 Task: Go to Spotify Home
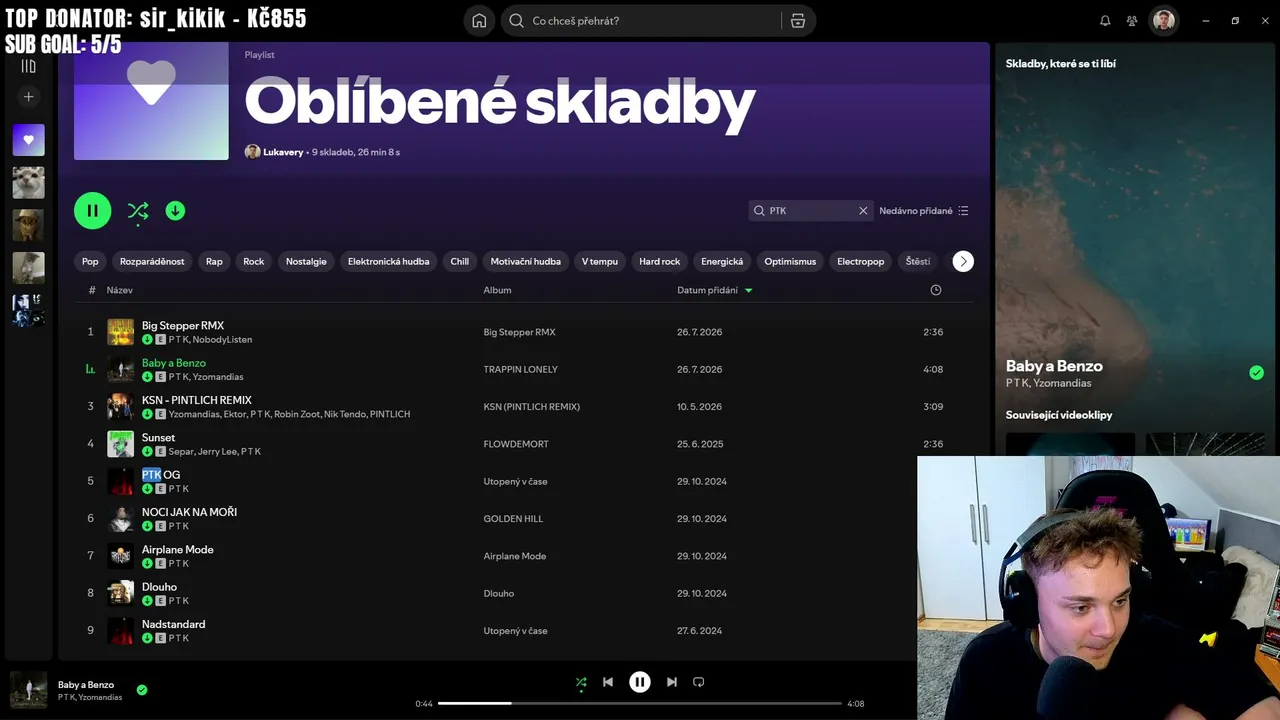coord(479,21)
